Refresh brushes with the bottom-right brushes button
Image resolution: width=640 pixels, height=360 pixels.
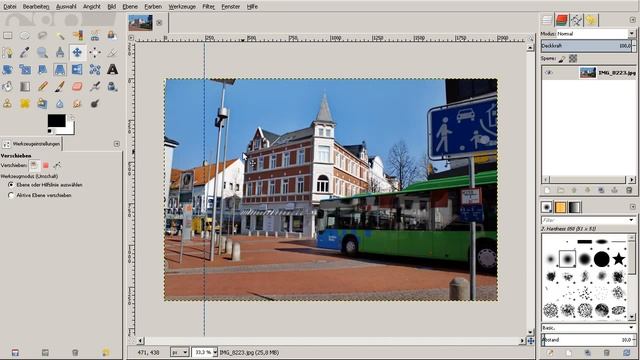pyautogui.click(x=627, y=353)
